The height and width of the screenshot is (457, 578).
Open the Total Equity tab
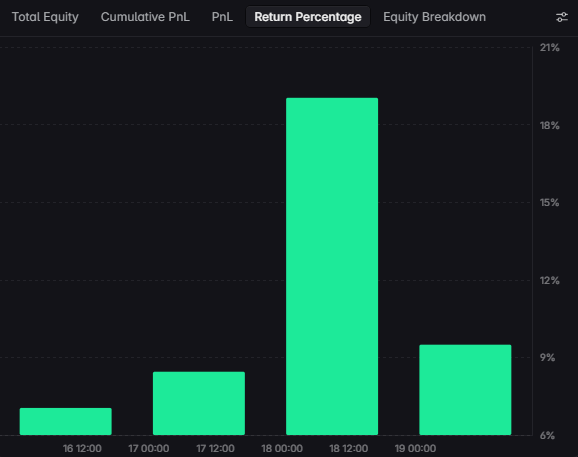pyautogui.click(x=45, y=17)
